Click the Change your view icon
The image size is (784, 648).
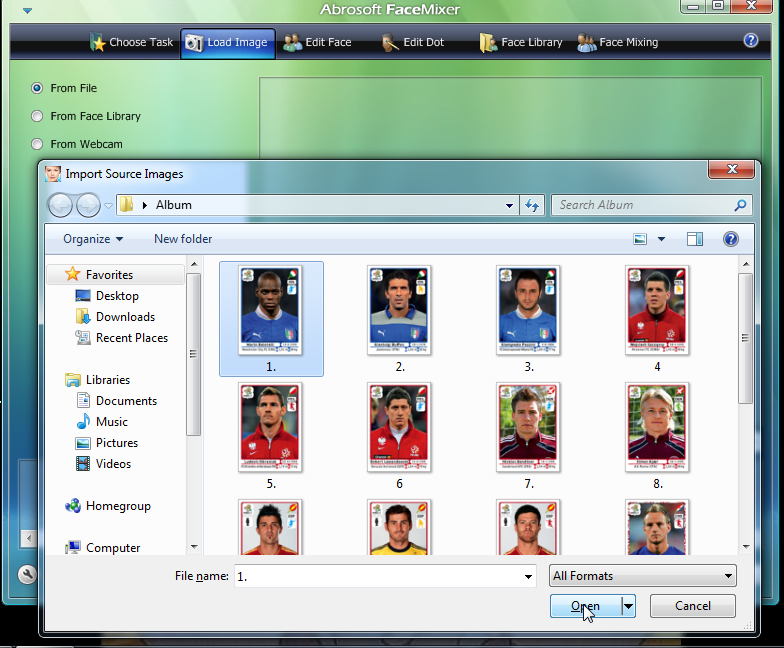coord(641,239)
